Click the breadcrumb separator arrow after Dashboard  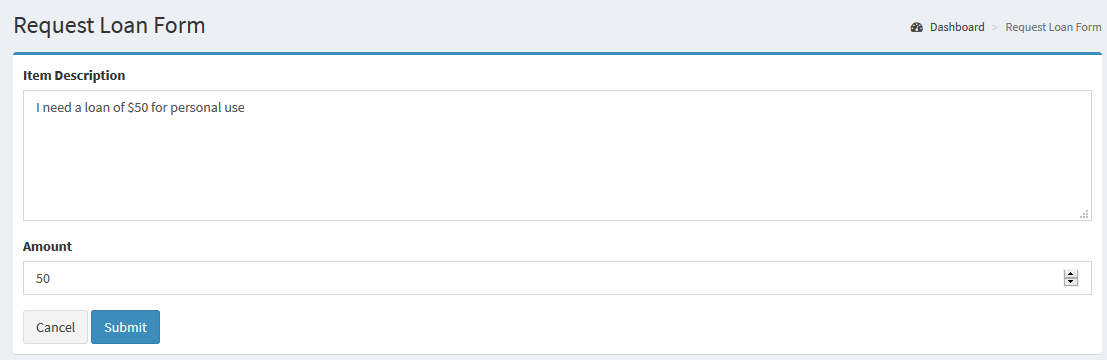tap(995, 28)
